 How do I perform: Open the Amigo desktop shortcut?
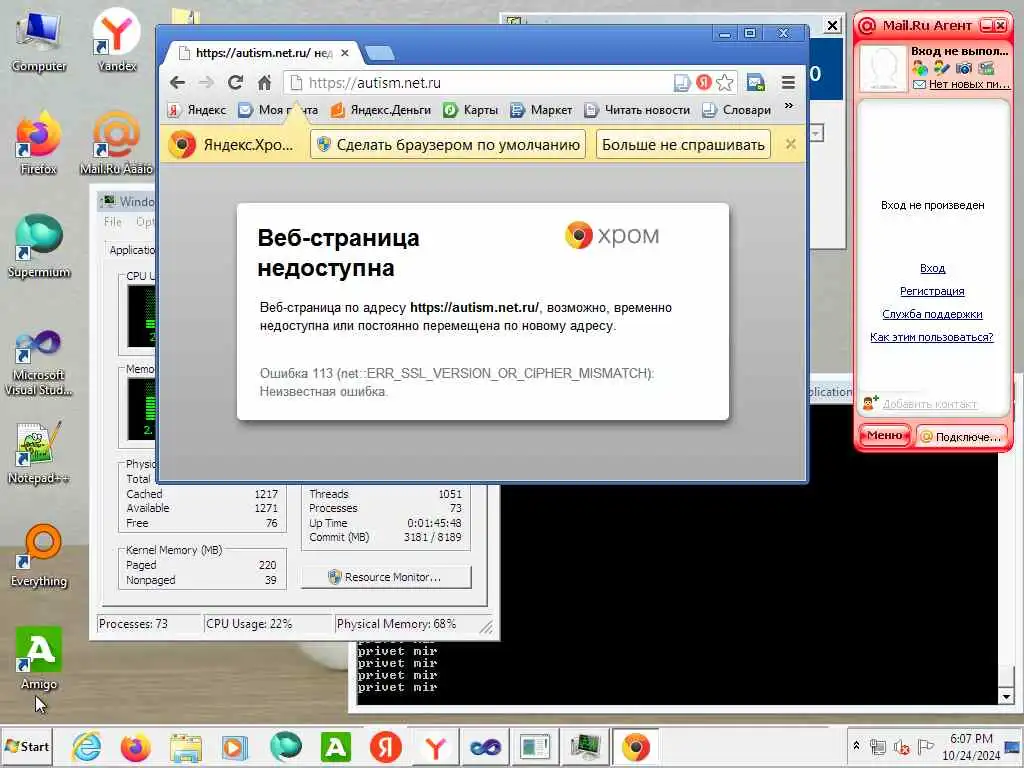[39, 658]
